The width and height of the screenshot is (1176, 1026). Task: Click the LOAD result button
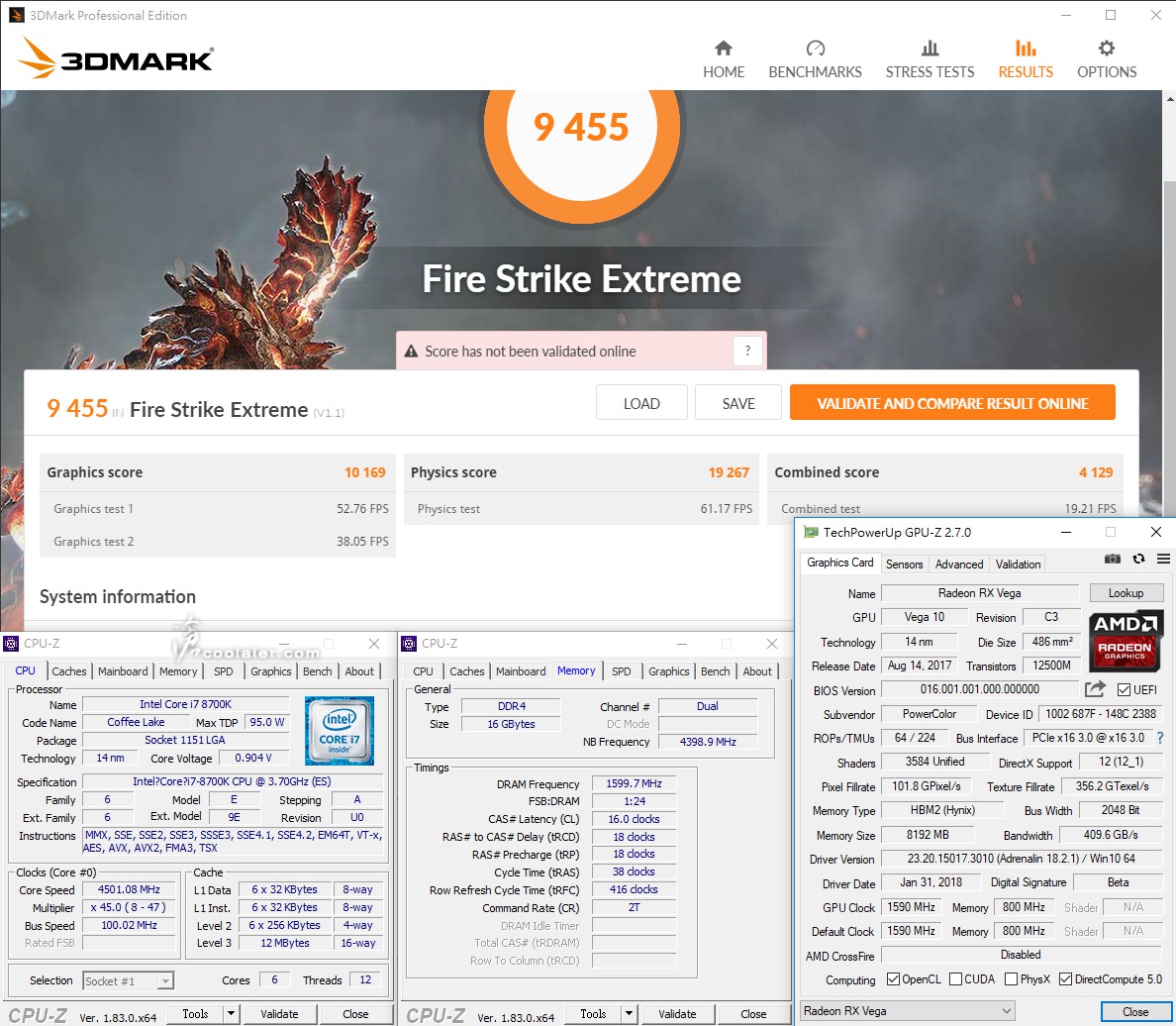pyautogui.click(x=641, y=403)
